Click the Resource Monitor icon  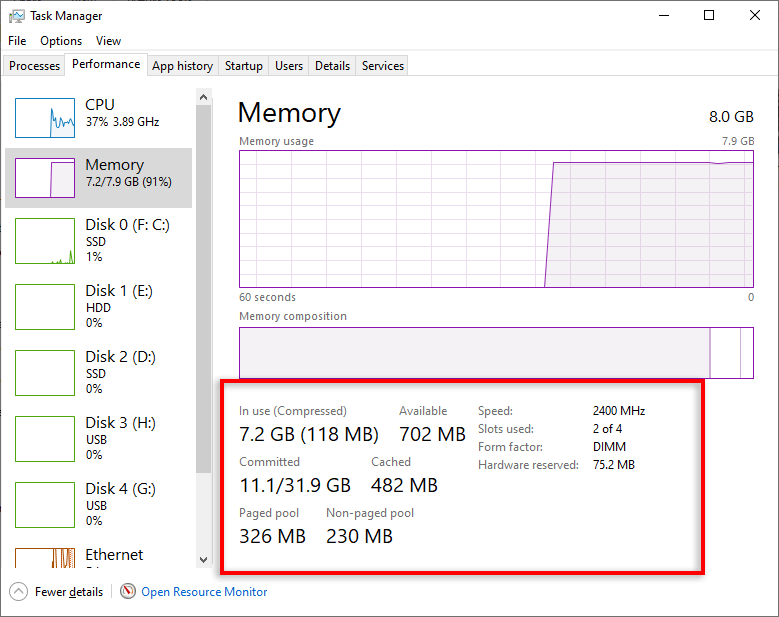(128, 592)
